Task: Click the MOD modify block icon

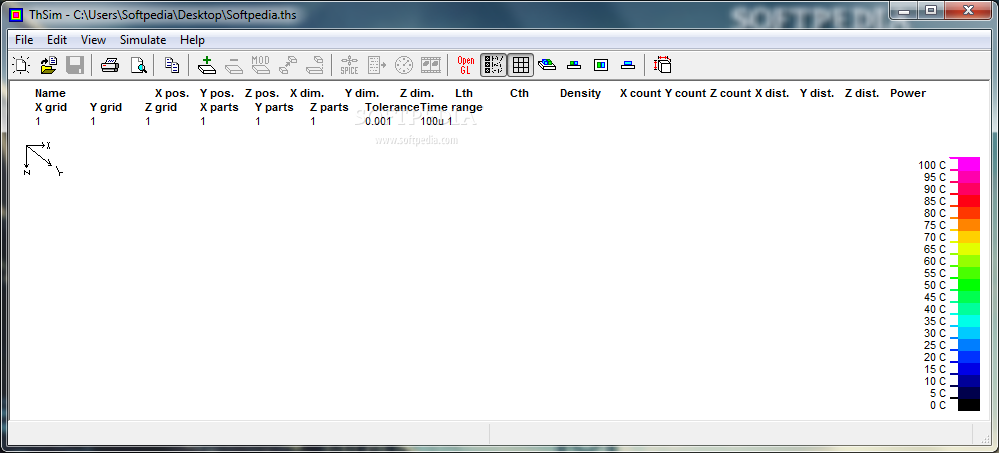Action: click(261, 65)
